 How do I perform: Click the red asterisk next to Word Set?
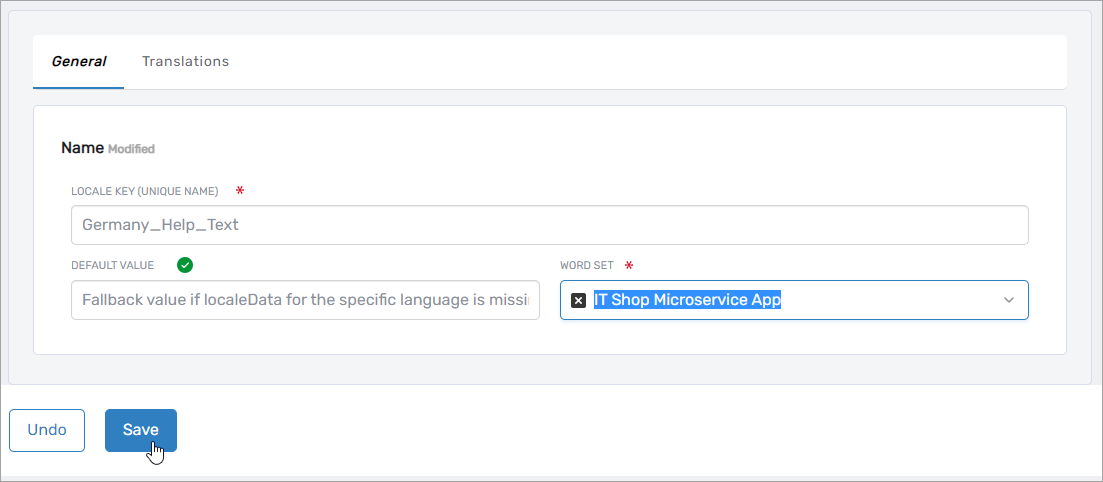[629, 265]
